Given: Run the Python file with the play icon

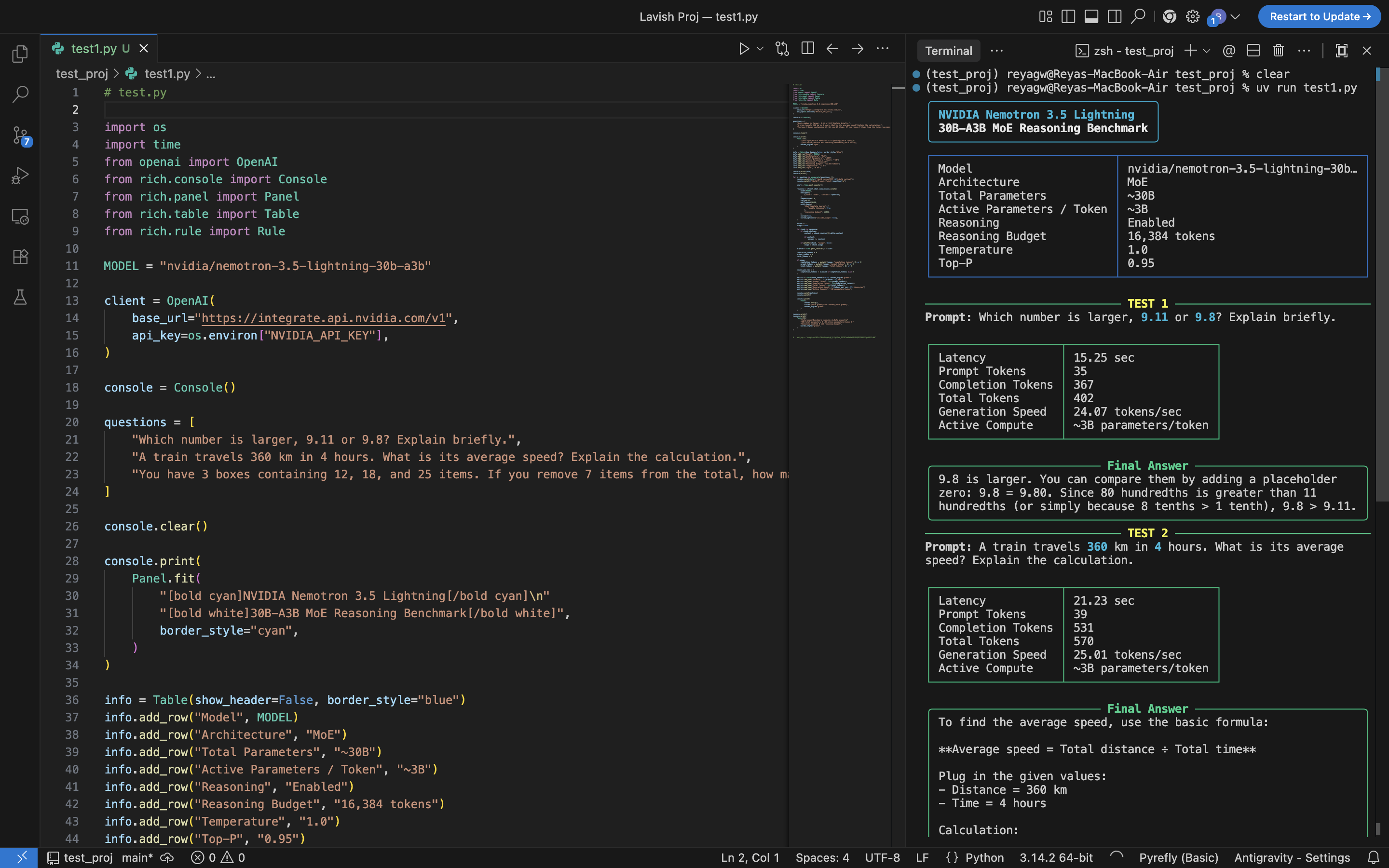Looking at the screenshot, I should coord(744,49).
